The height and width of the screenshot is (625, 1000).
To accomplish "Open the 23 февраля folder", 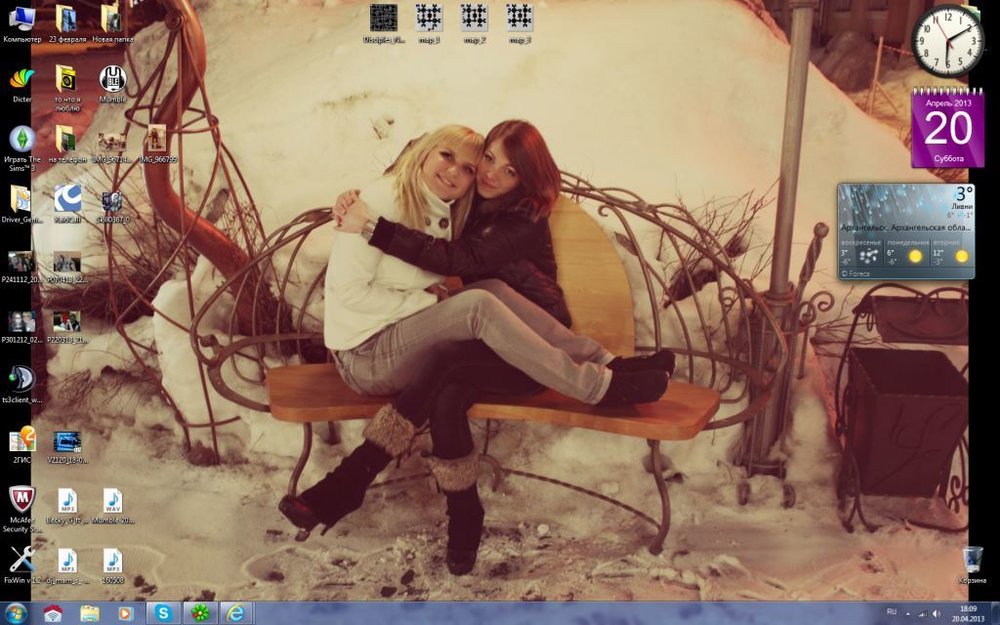I will (66, 20).
